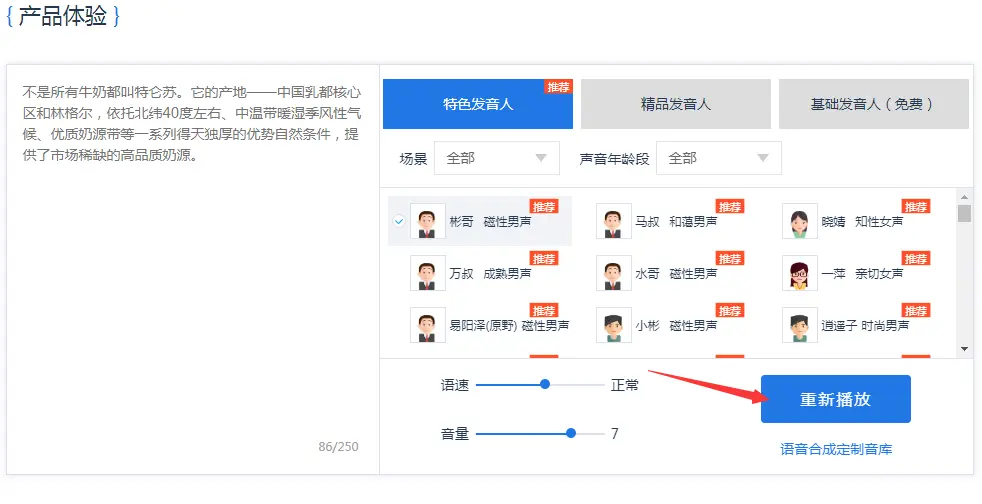982x504 pixels.
Task: Click 推荐 badge on 特色发音人 tab
Action: [558, 87]
